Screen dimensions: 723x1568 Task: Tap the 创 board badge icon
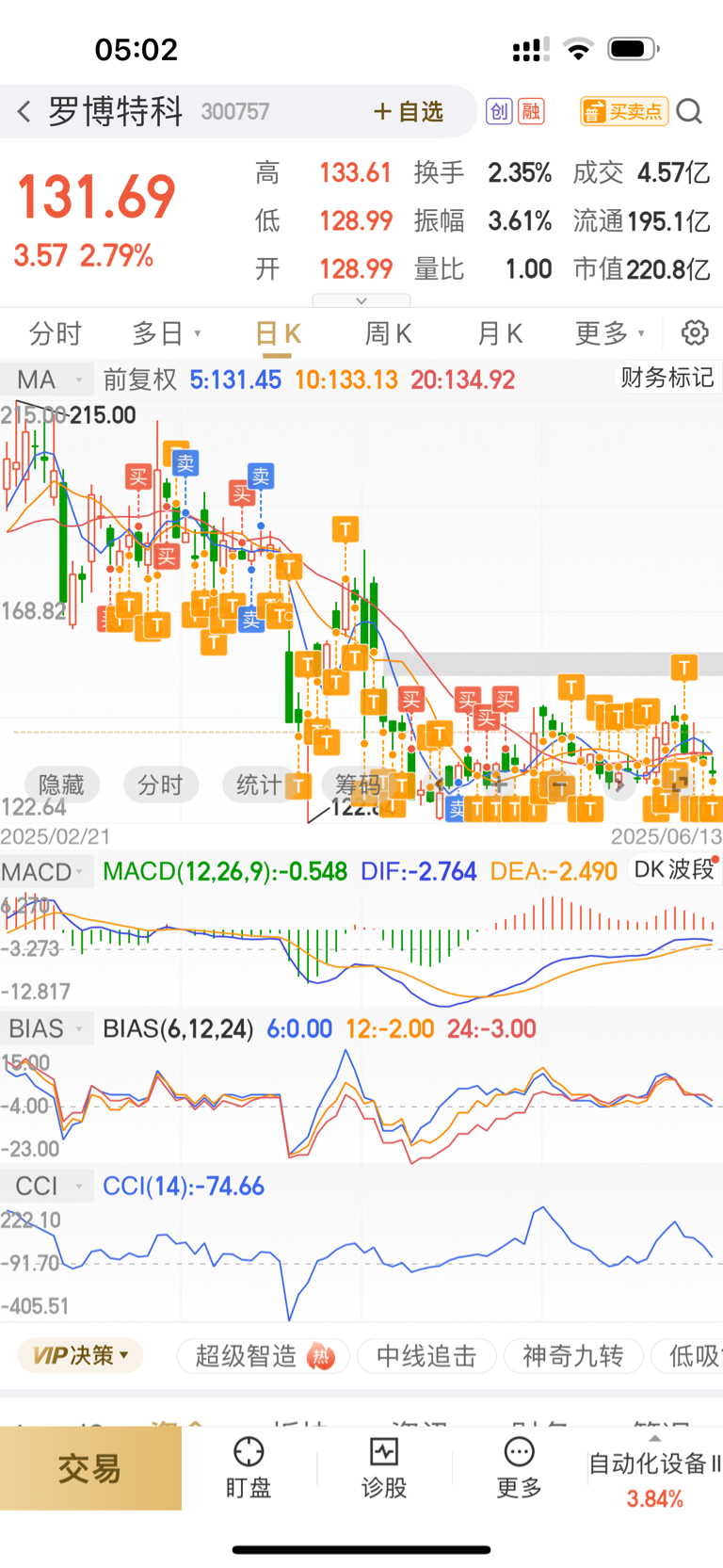point(499,112)
